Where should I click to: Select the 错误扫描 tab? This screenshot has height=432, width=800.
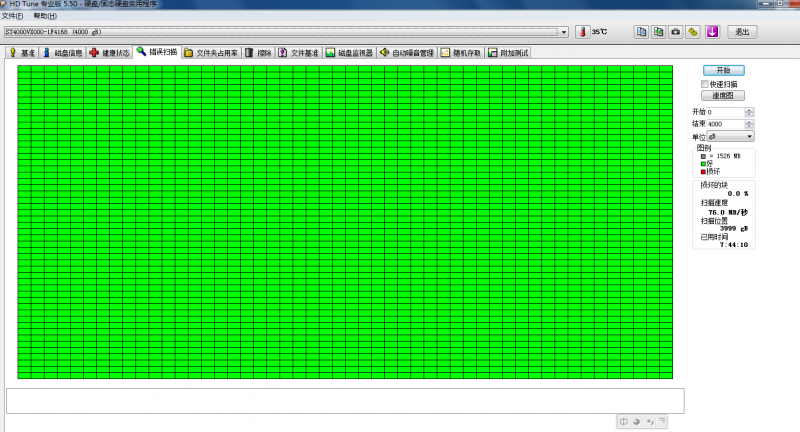157,52
